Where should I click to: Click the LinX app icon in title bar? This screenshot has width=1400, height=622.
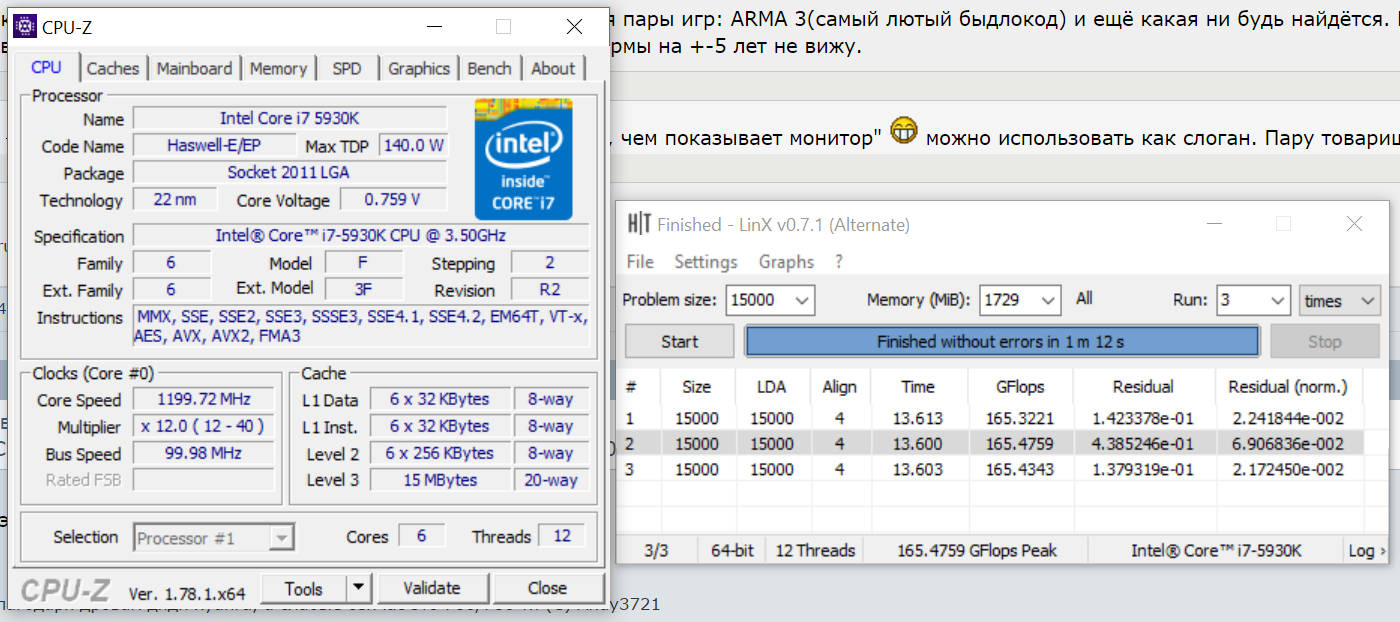click(639, 225)
